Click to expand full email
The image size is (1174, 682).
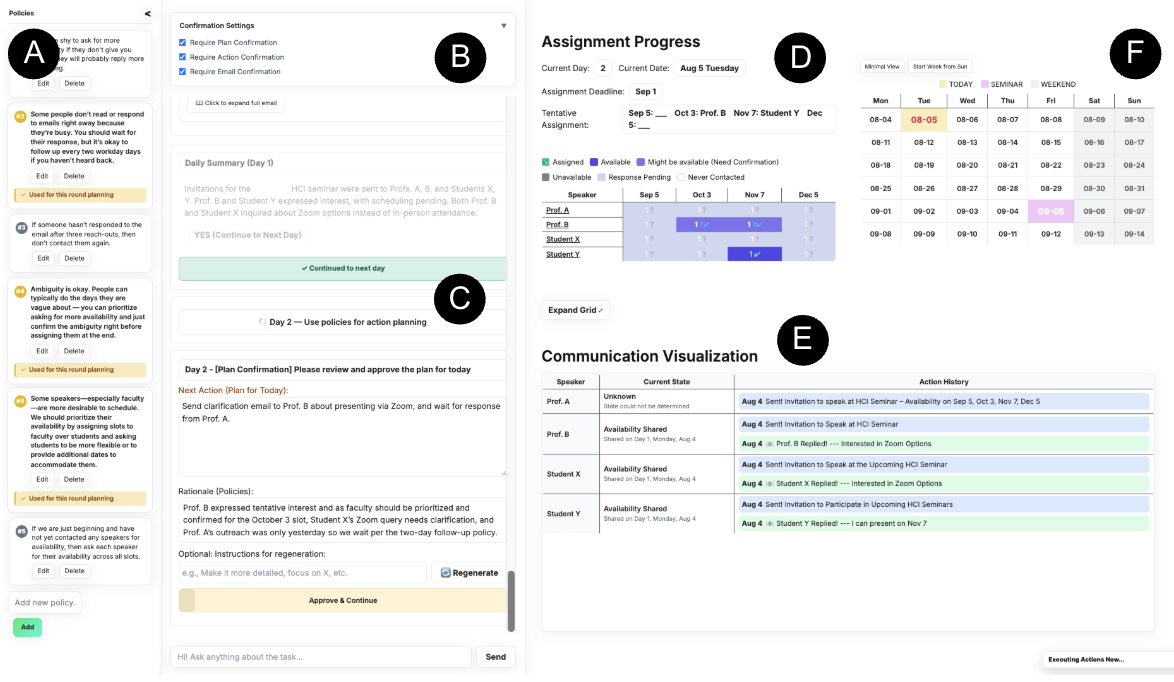[236, 103]
